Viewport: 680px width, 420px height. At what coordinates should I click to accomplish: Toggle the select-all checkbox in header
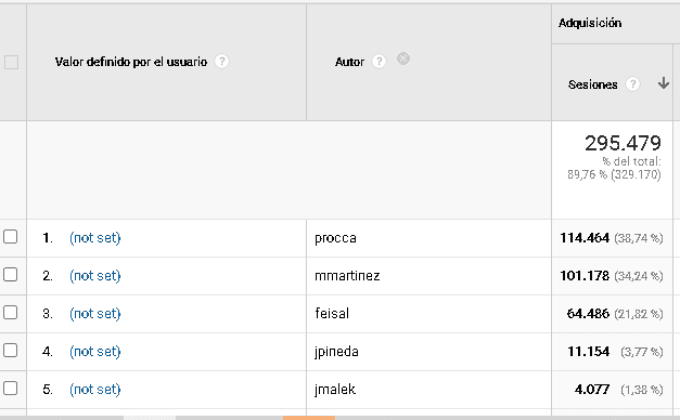(x=11, y=62)
